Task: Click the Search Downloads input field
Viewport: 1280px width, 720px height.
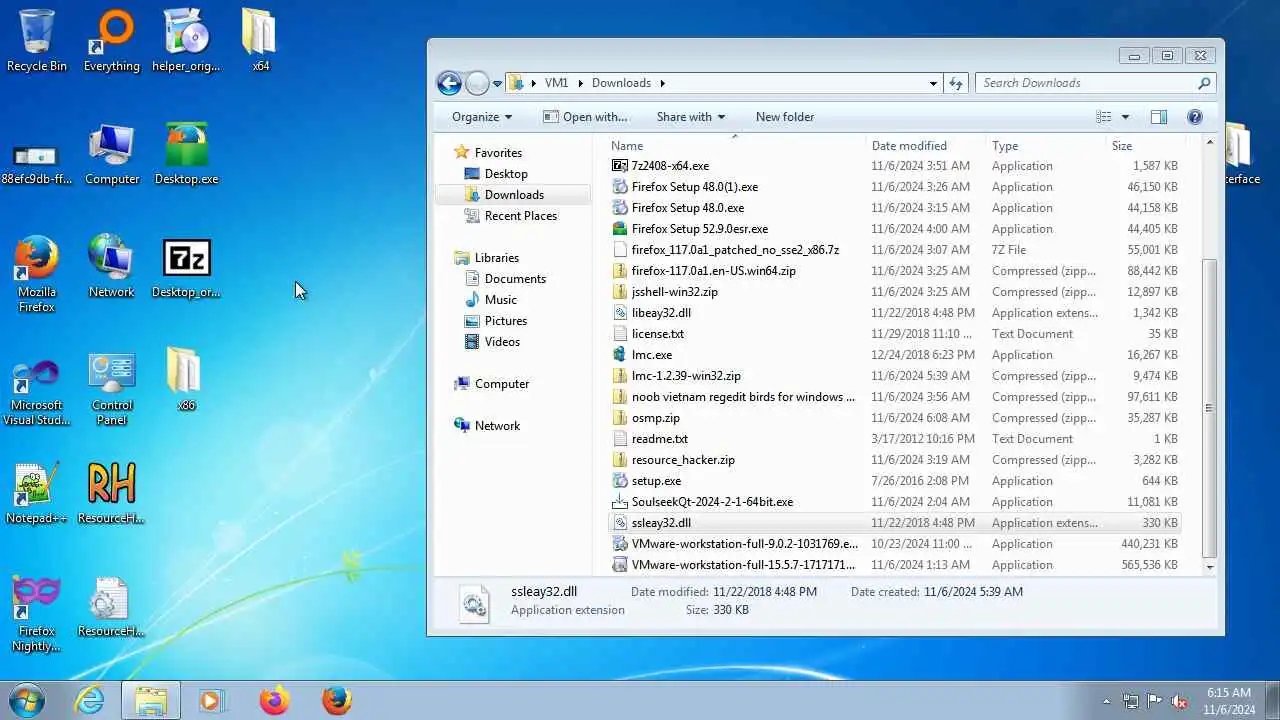Action: click(x=1096, y=83)
